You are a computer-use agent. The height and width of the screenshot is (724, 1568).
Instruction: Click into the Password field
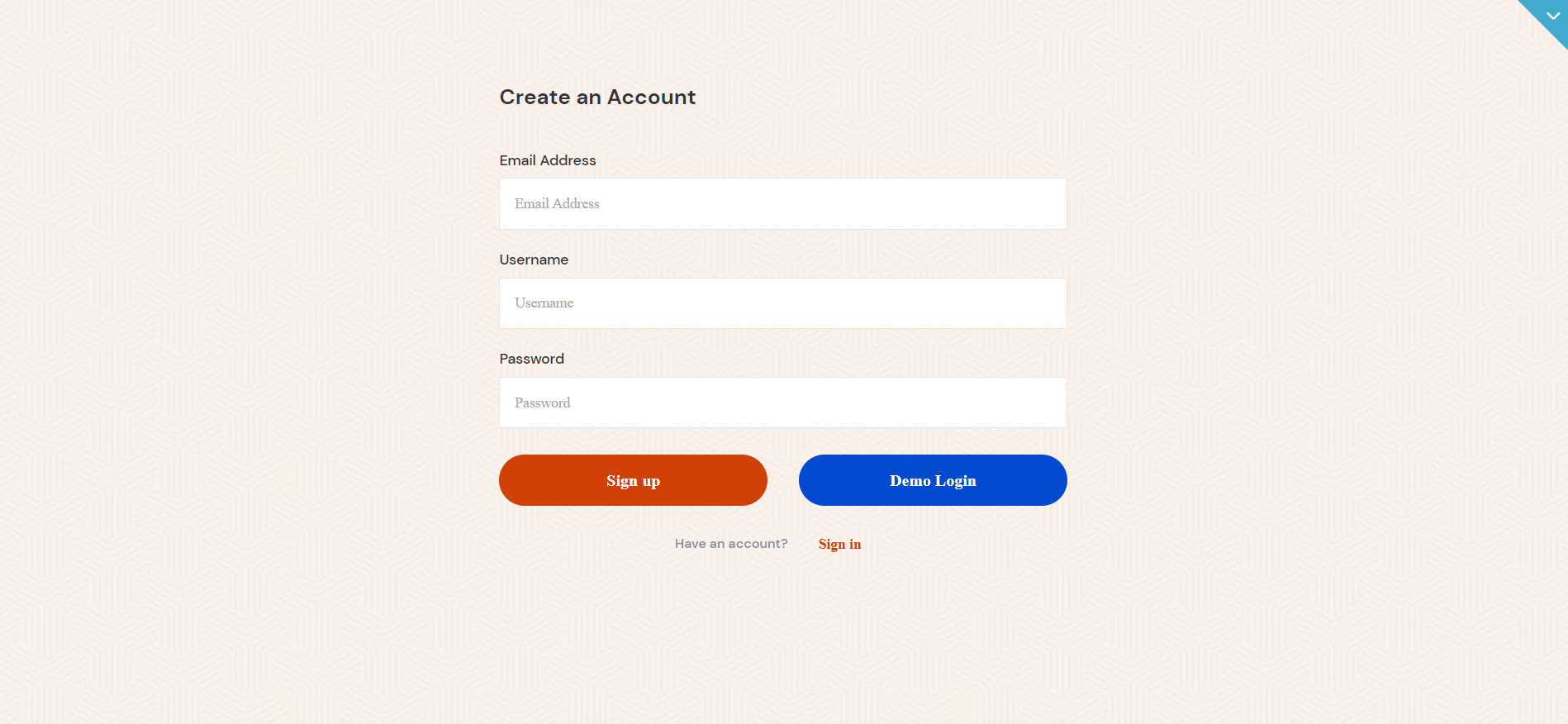pos(782,402)
